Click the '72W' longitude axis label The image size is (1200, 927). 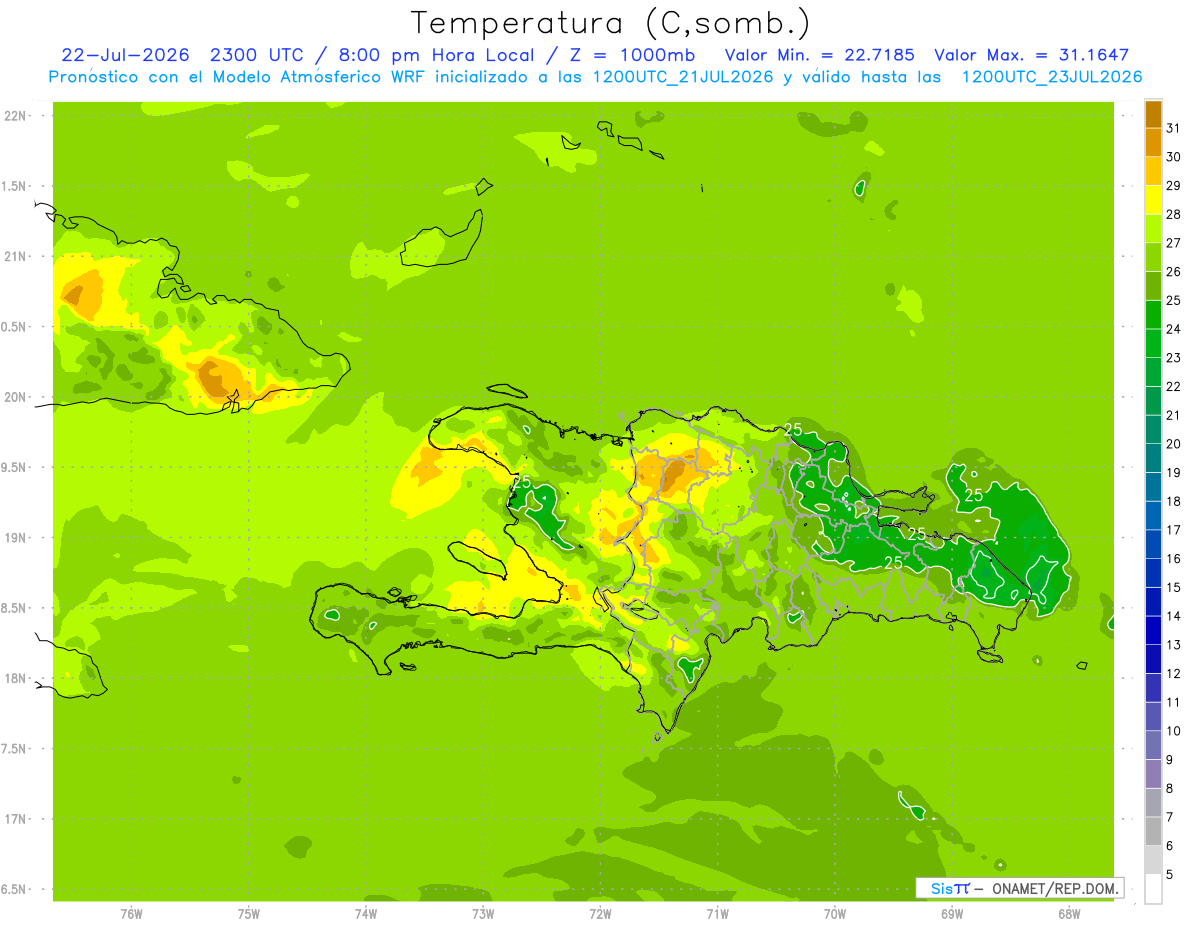pyautogui.click(x=600, y=913)
